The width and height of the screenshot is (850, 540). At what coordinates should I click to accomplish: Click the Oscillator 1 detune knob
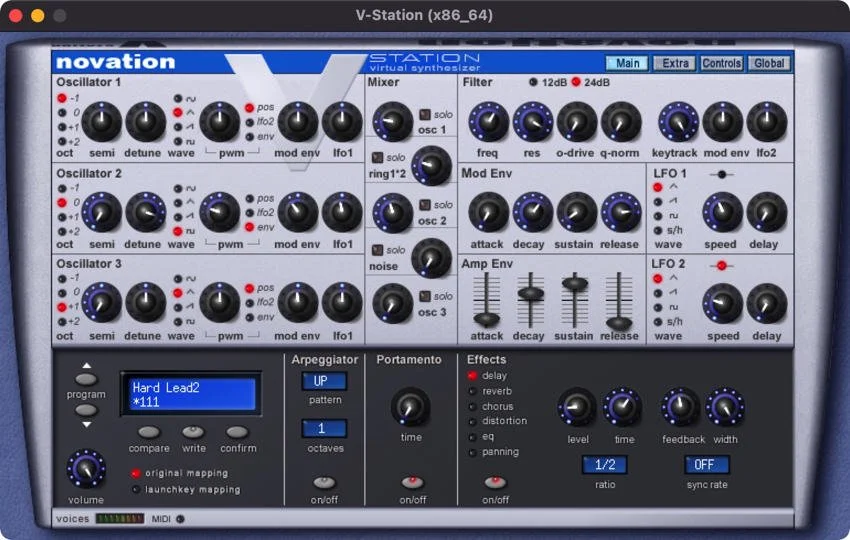[145, 122]
